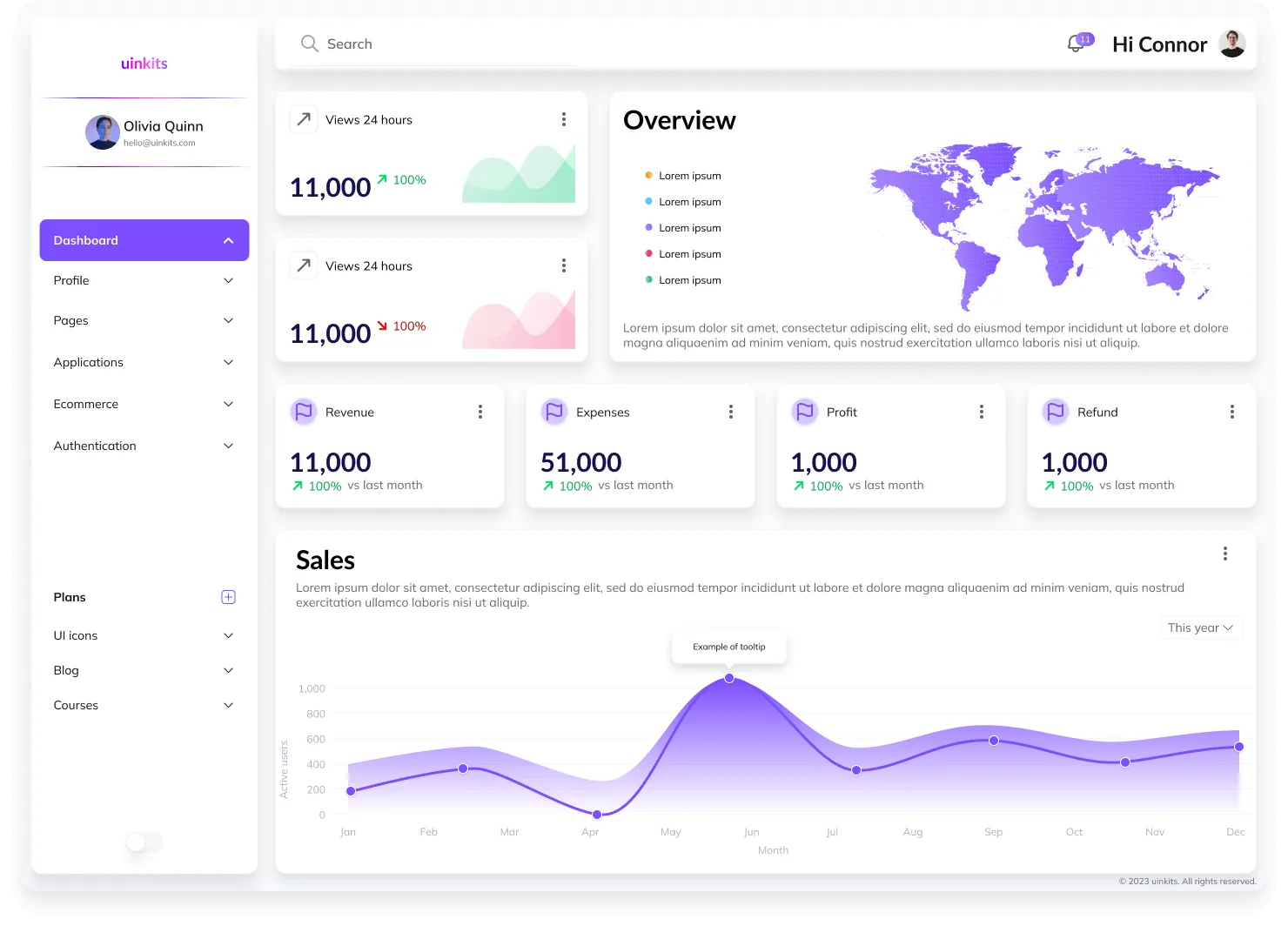Image resolution: width=1288 pixels, height=926 pixels.
Task: Click the flag icon on the Revenue card
Action: (x=304, y=412)
